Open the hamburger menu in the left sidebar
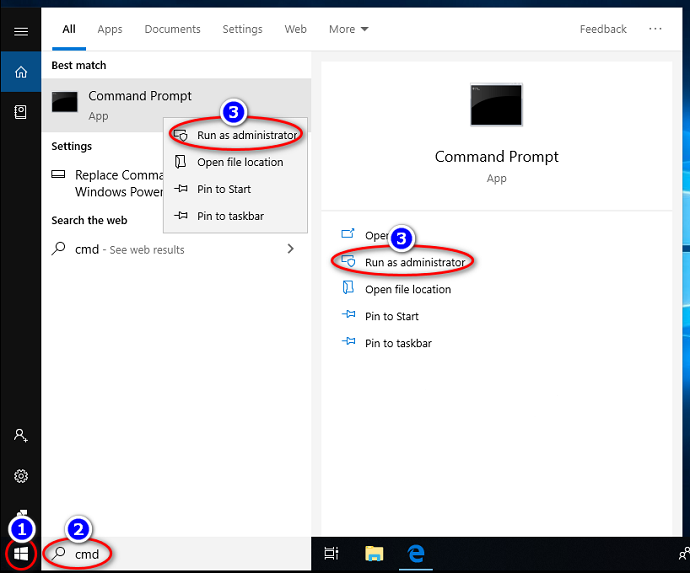The width and height of the screenshot is (690, 573). pyautogui.click(x=20, y=31)
